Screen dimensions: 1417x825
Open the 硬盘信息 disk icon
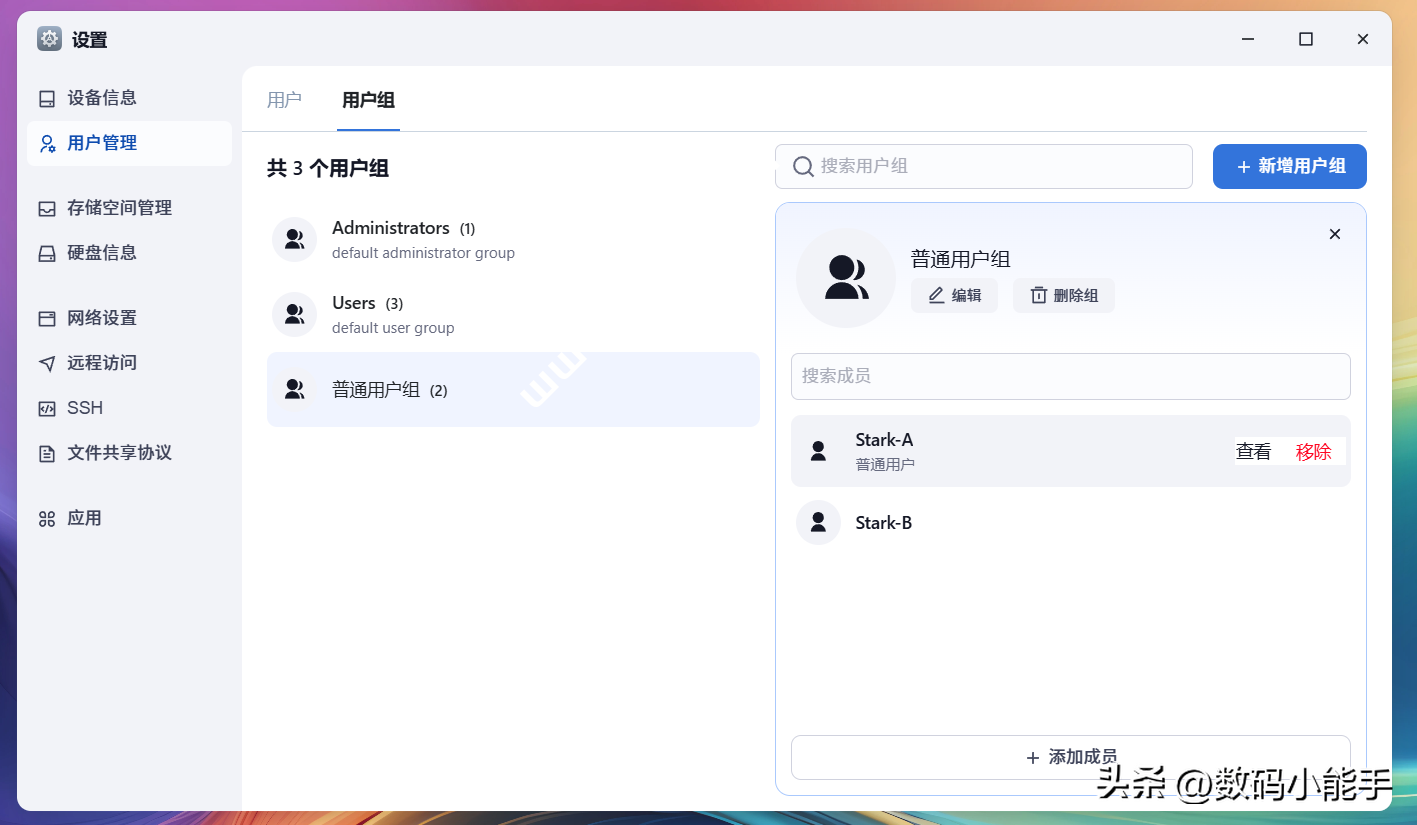pyautogui.click(x=47, y=253)
